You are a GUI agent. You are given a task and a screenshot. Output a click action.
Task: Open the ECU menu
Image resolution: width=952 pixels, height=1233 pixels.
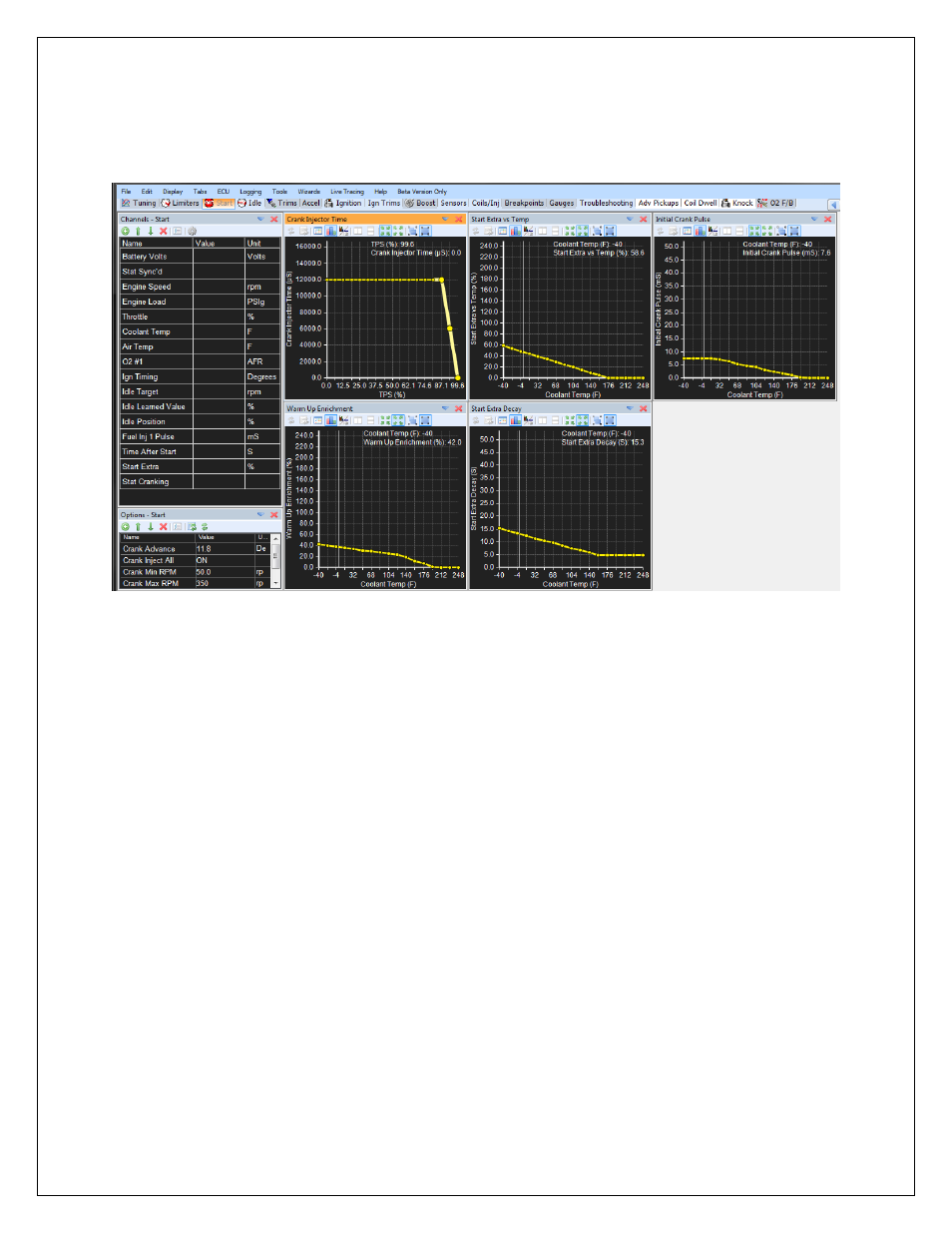coord(224,192)
